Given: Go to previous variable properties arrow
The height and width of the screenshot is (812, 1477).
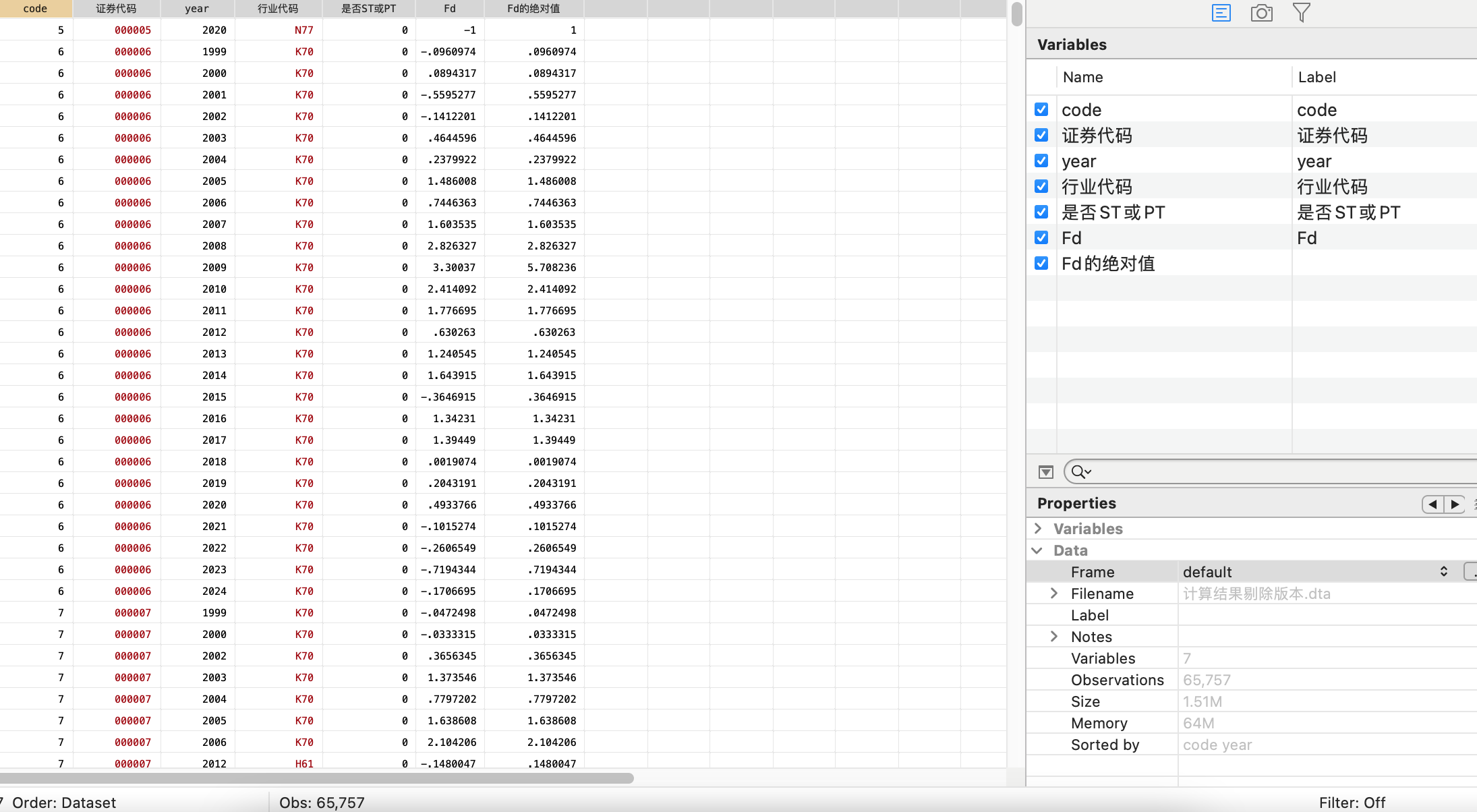Looking at the screenshot, I should [1432, 504].
